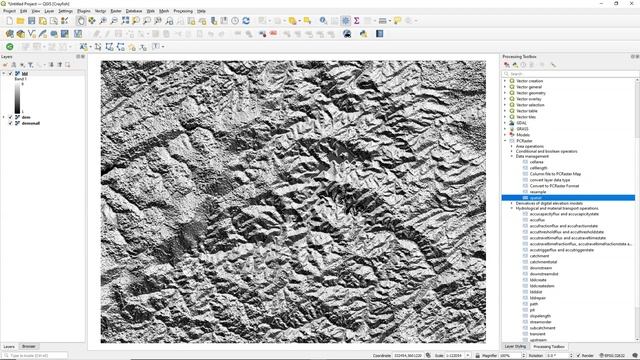Collapse Hydrological and material transport operations
640x360 pixels.
[x=512, y=209]
